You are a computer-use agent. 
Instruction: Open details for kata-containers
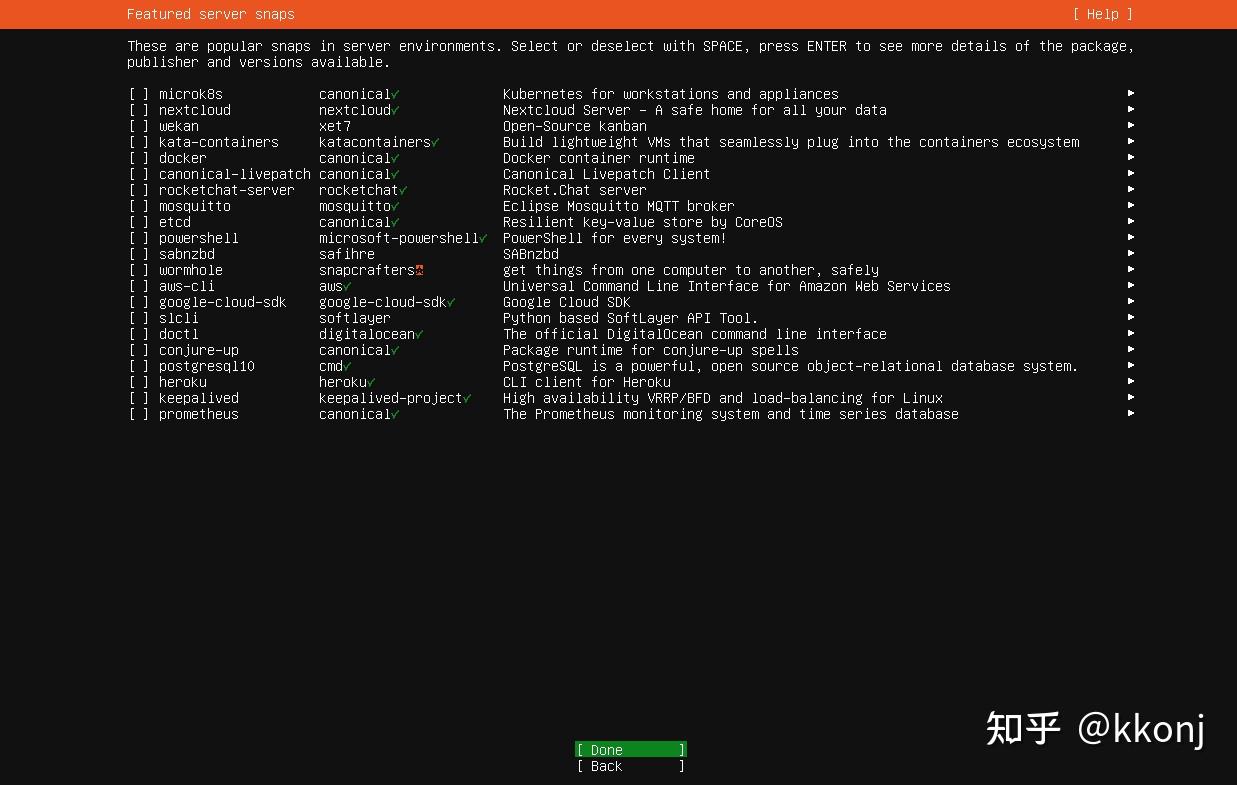(1130, 142)
